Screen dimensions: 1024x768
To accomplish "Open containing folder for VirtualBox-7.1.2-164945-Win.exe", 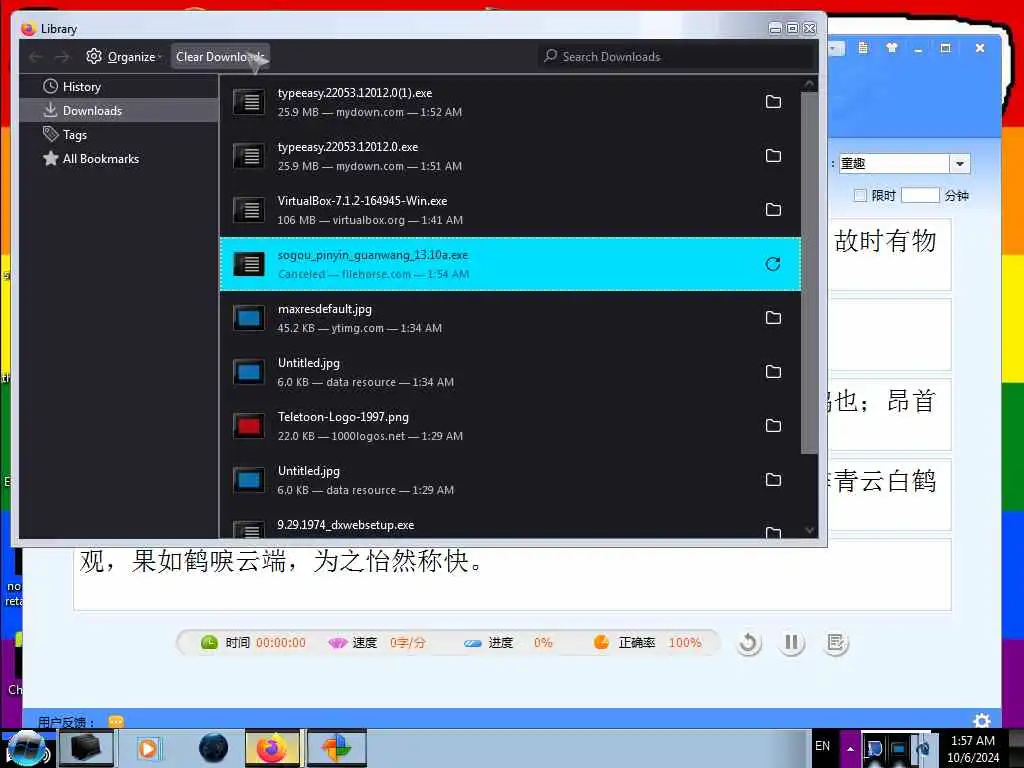I will (773, 210).
